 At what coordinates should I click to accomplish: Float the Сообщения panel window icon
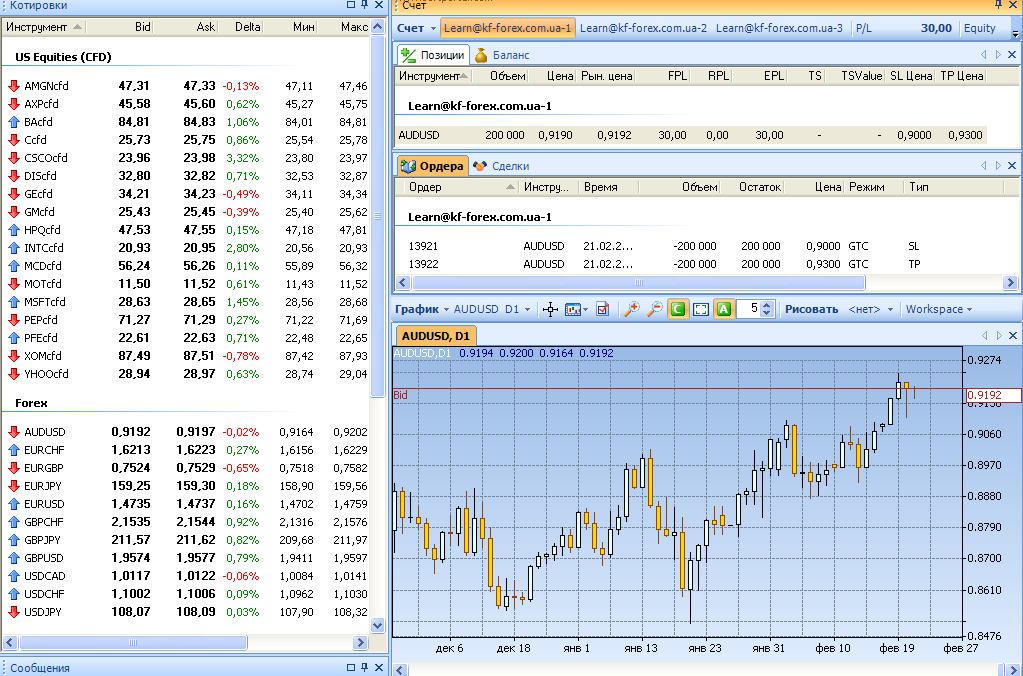coord(350,667)
